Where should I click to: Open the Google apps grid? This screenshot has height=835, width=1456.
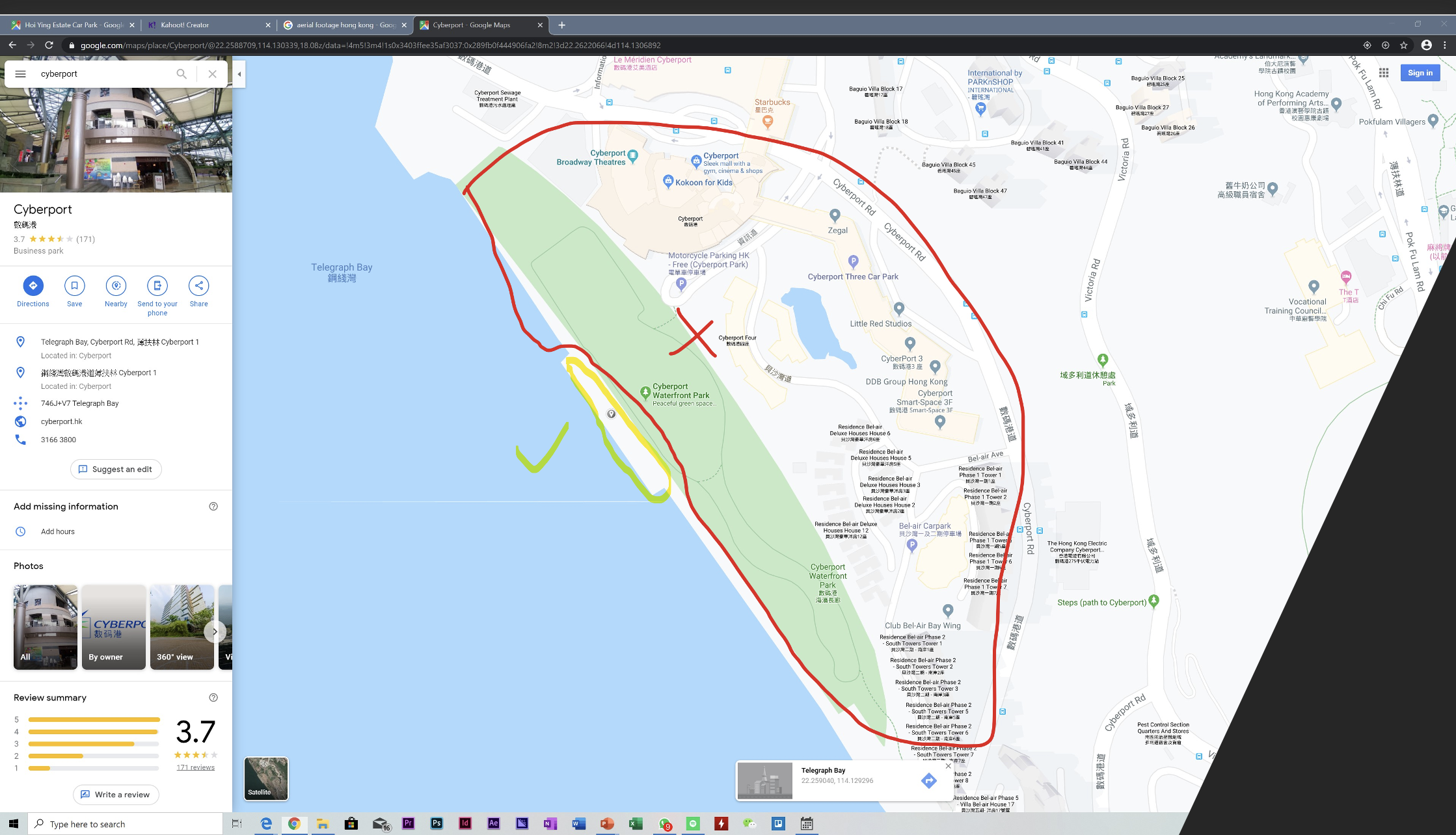[1384, 73]
